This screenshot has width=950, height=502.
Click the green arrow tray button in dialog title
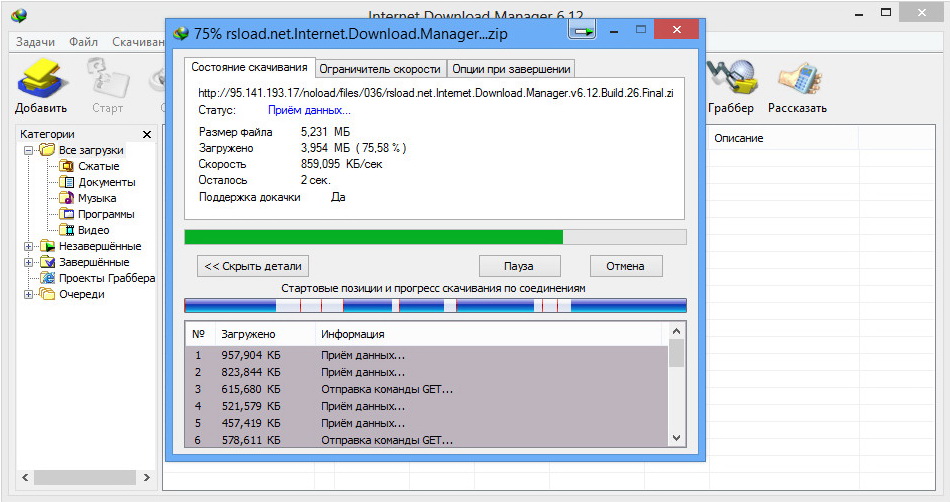(582, 30)
